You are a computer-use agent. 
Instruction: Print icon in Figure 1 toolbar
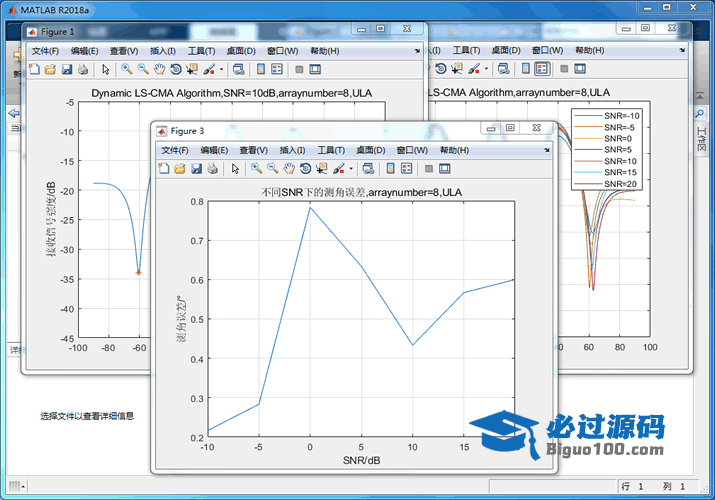click(83, 69)
